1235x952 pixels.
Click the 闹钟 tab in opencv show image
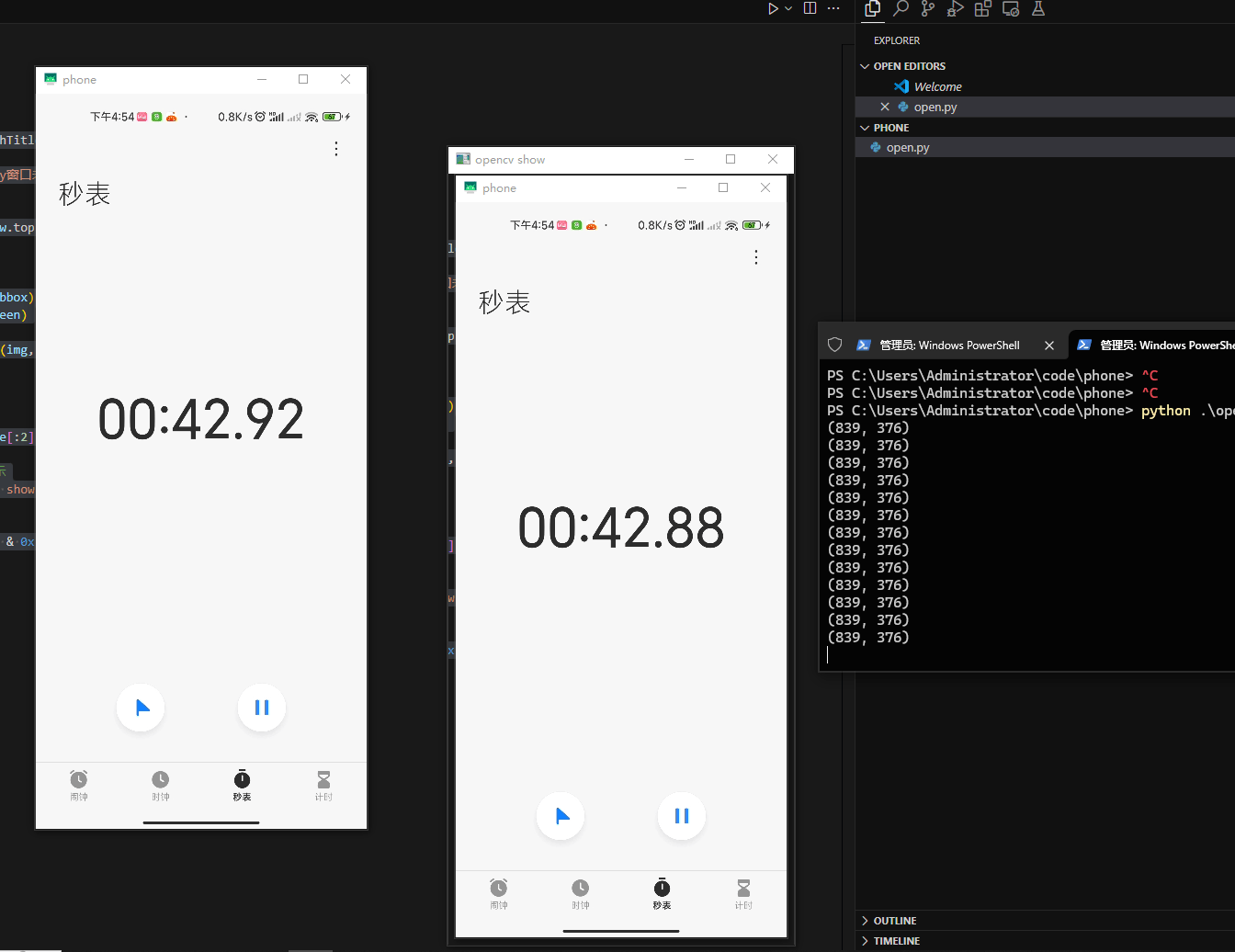coord(499,894)
